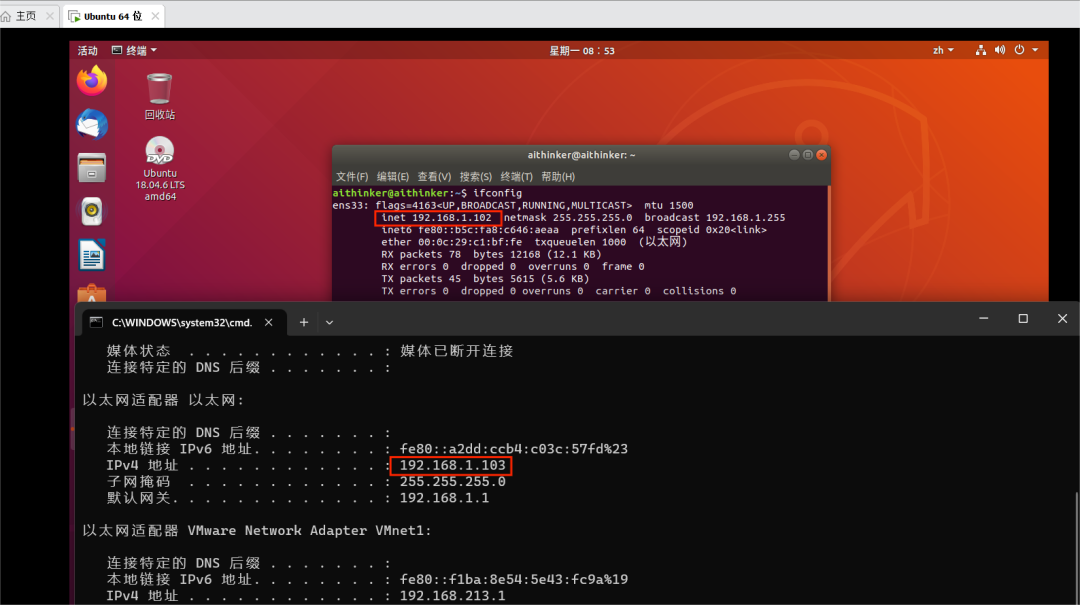The image size is (1080, 605).
Task: Close the Windows Terminal window
Action: pos(1062,318)
